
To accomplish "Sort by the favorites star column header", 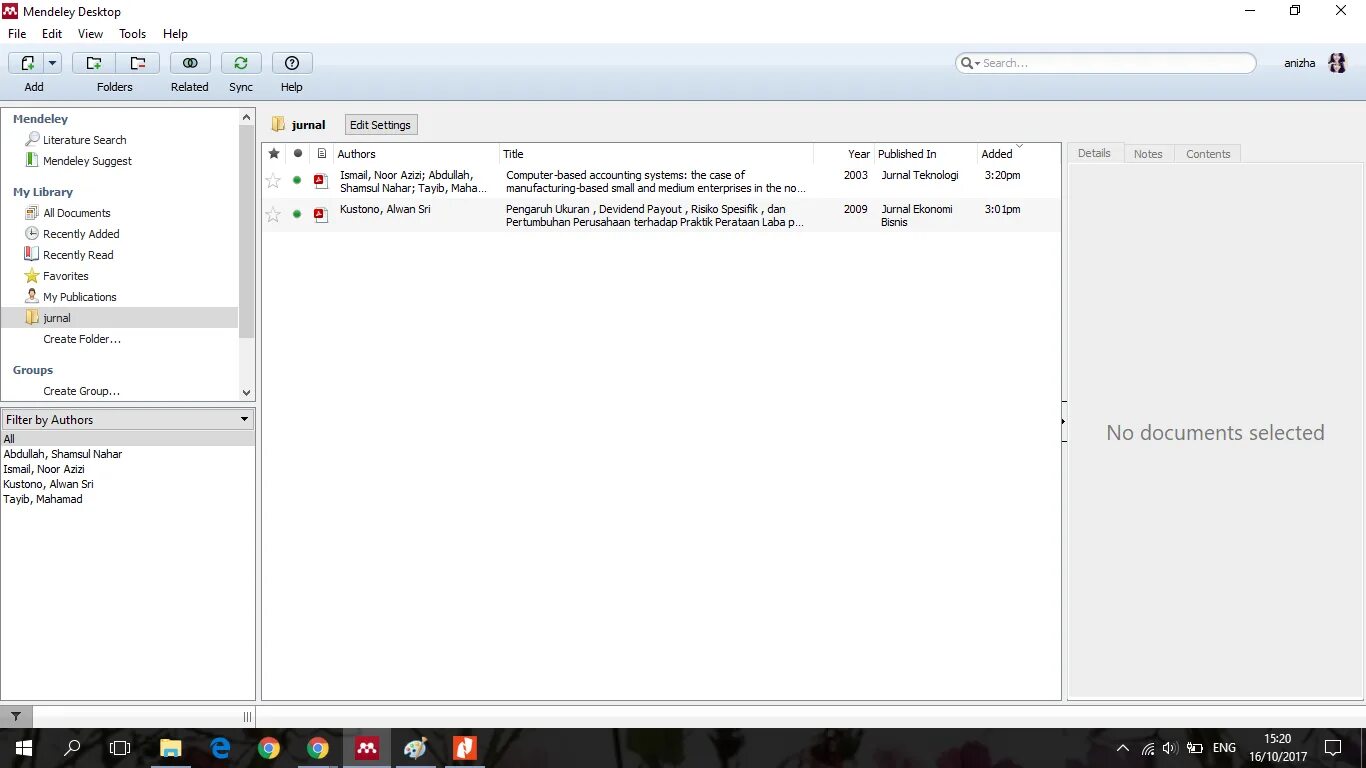I will point(274,154).
